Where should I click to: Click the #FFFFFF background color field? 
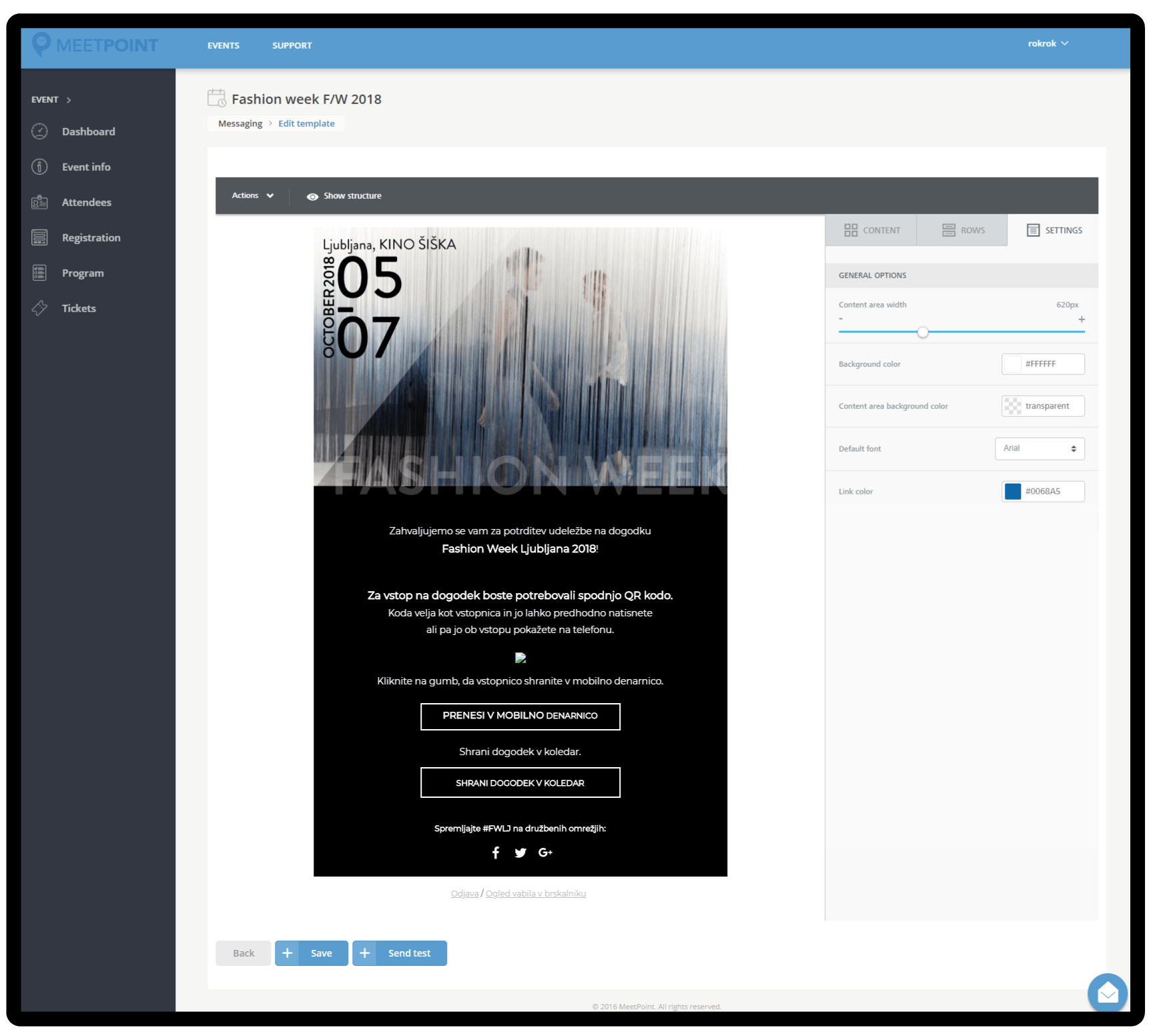coord(1044,364)
